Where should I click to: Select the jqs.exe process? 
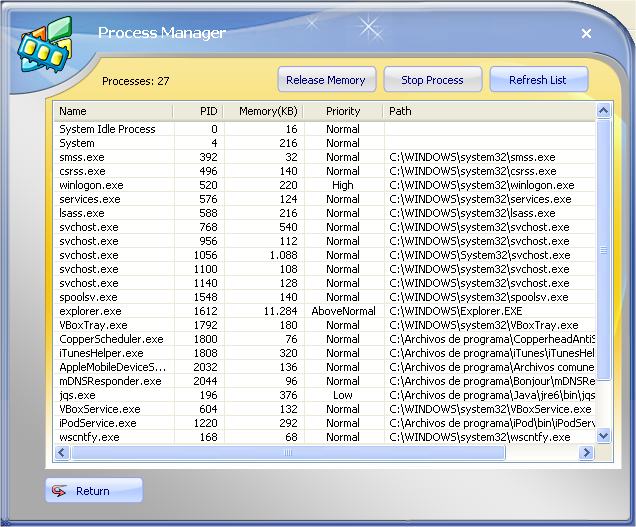pyautogui.click(x=324, y=395)
